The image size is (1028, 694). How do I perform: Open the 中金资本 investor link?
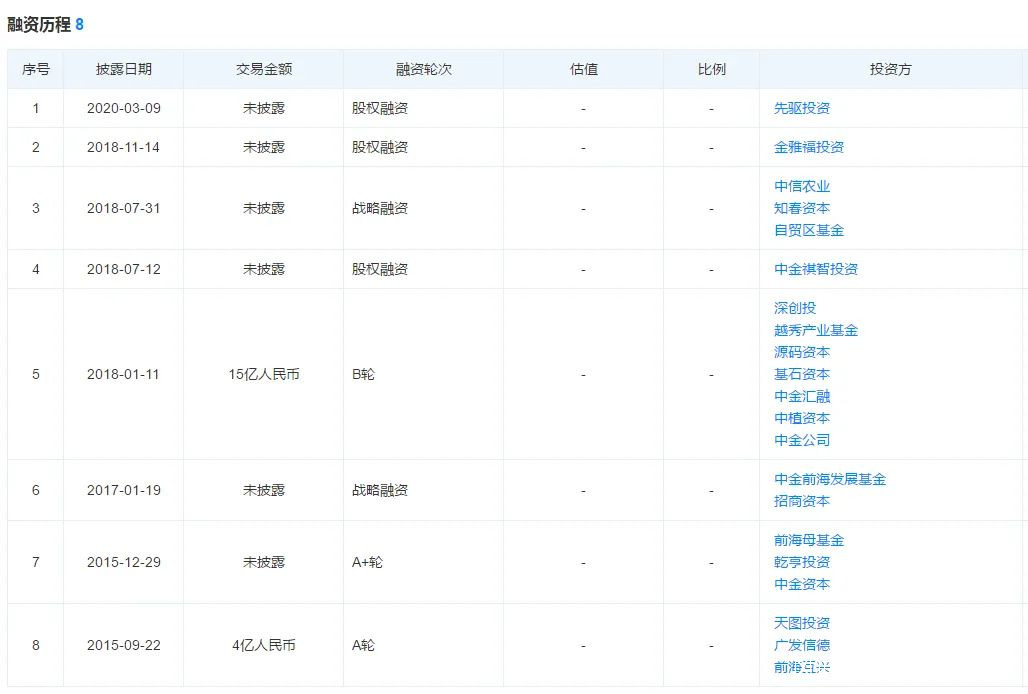802,584
